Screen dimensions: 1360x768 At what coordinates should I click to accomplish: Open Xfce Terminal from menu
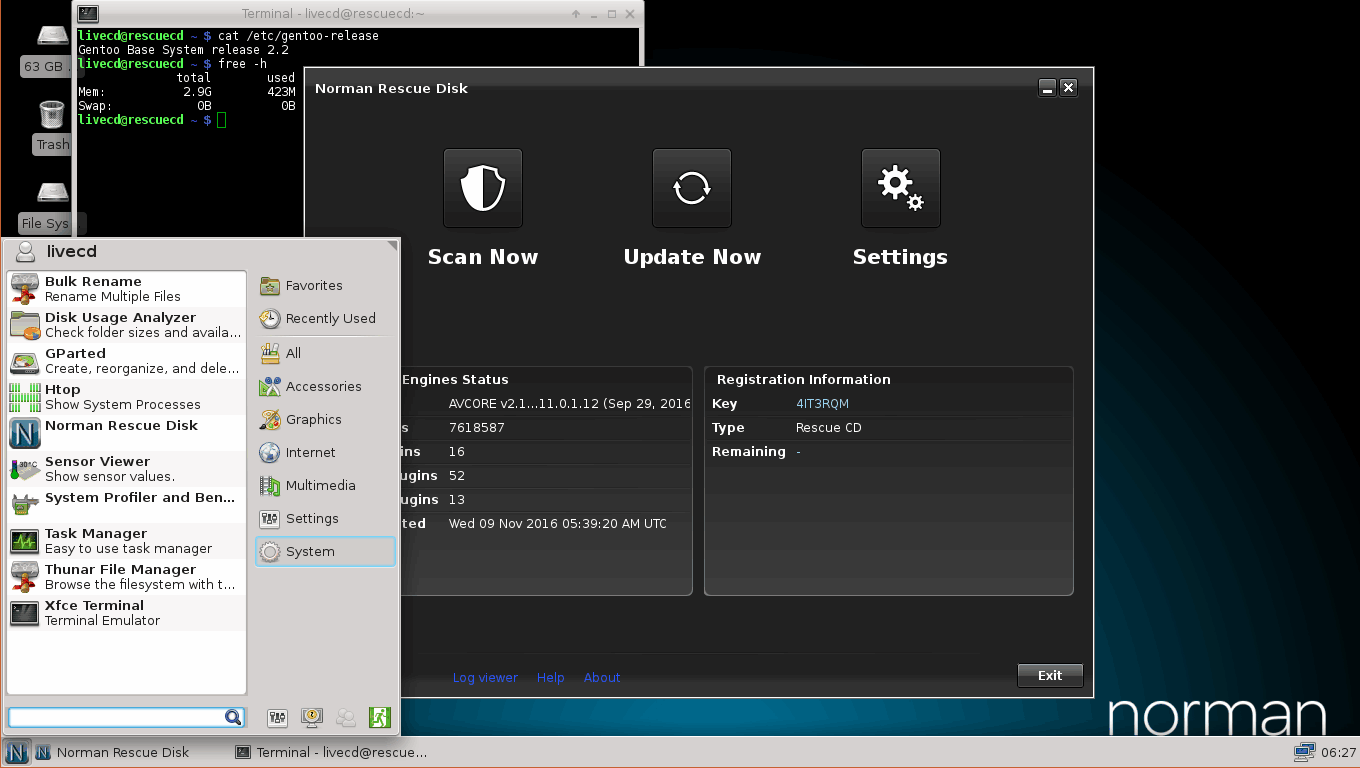pyautogui.click(x=126, y=613)
